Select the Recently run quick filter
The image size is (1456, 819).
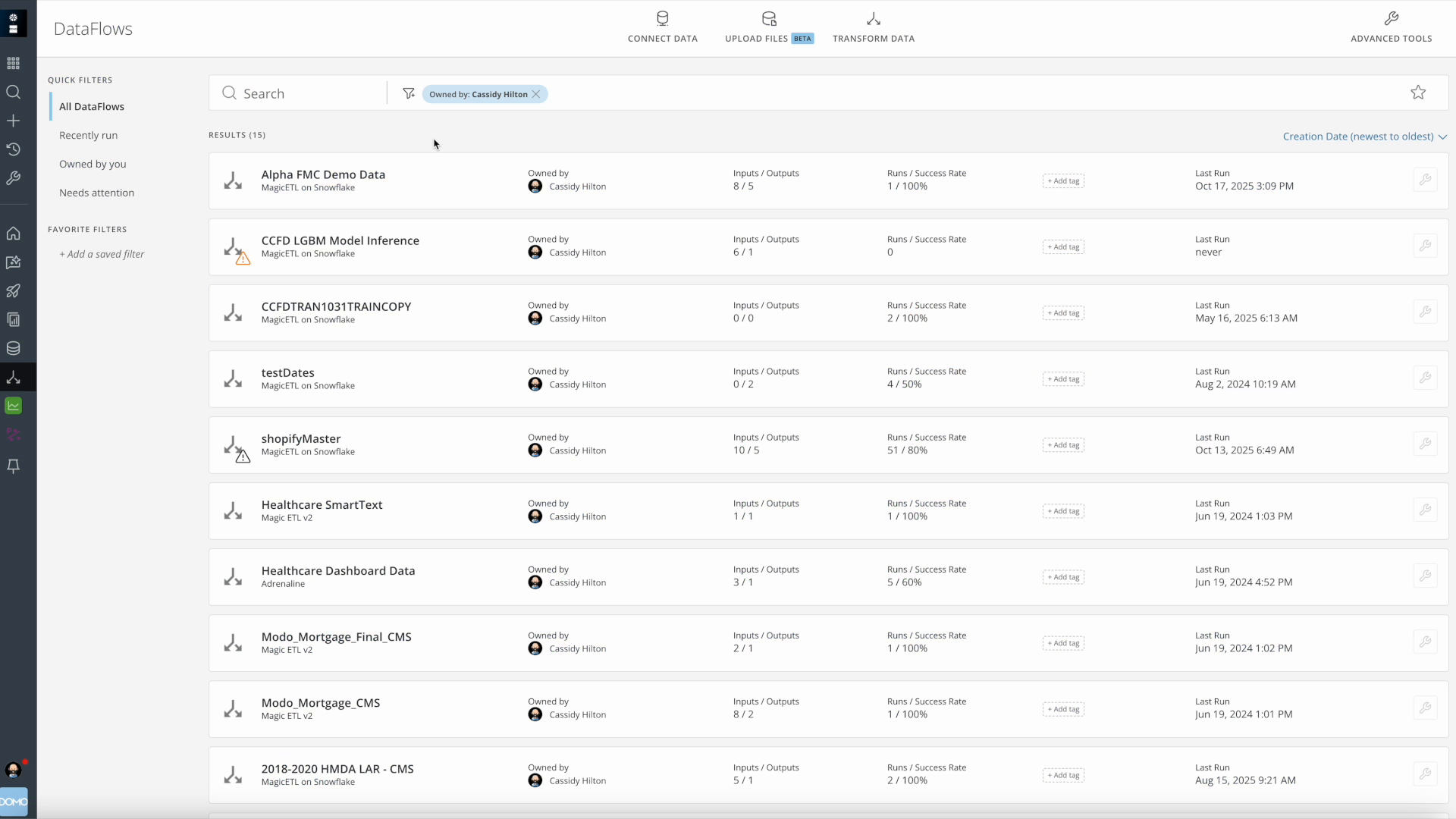pos(89,135)
